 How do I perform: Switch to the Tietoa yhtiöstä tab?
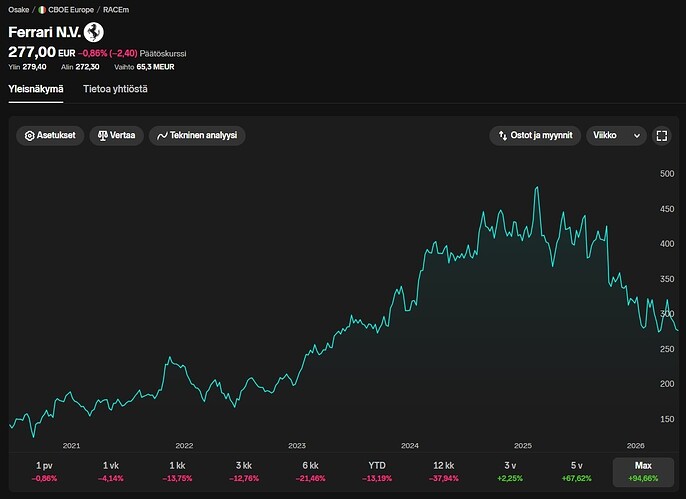[x=116, y=89]
